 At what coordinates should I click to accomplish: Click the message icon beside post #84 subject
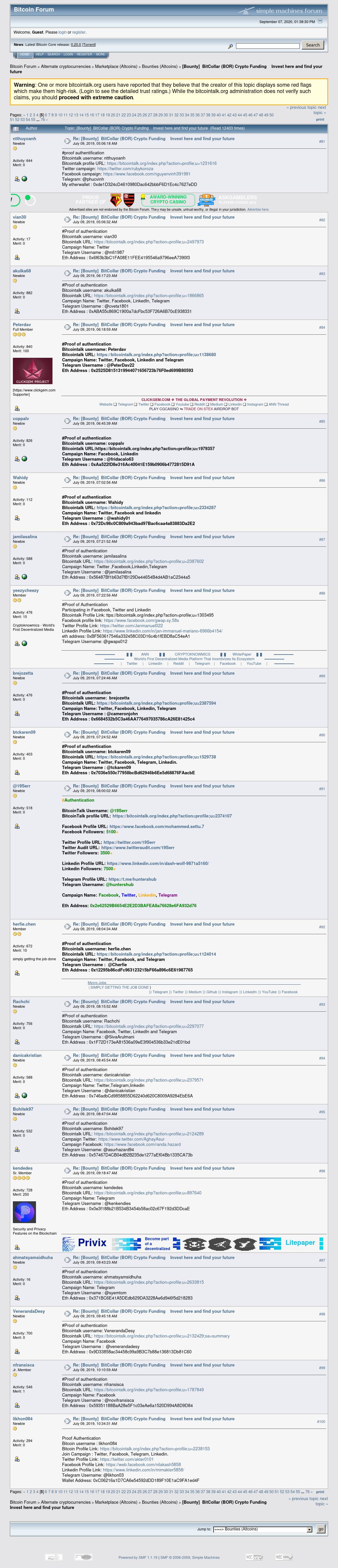[67, 327]
